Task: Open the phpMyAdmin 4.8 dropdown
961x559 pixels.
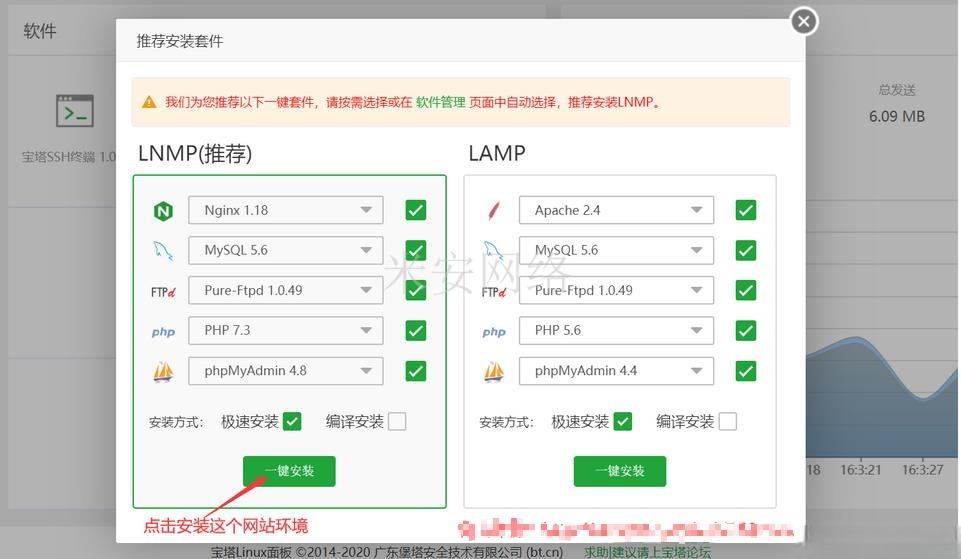Action: [x=286, y=371]
